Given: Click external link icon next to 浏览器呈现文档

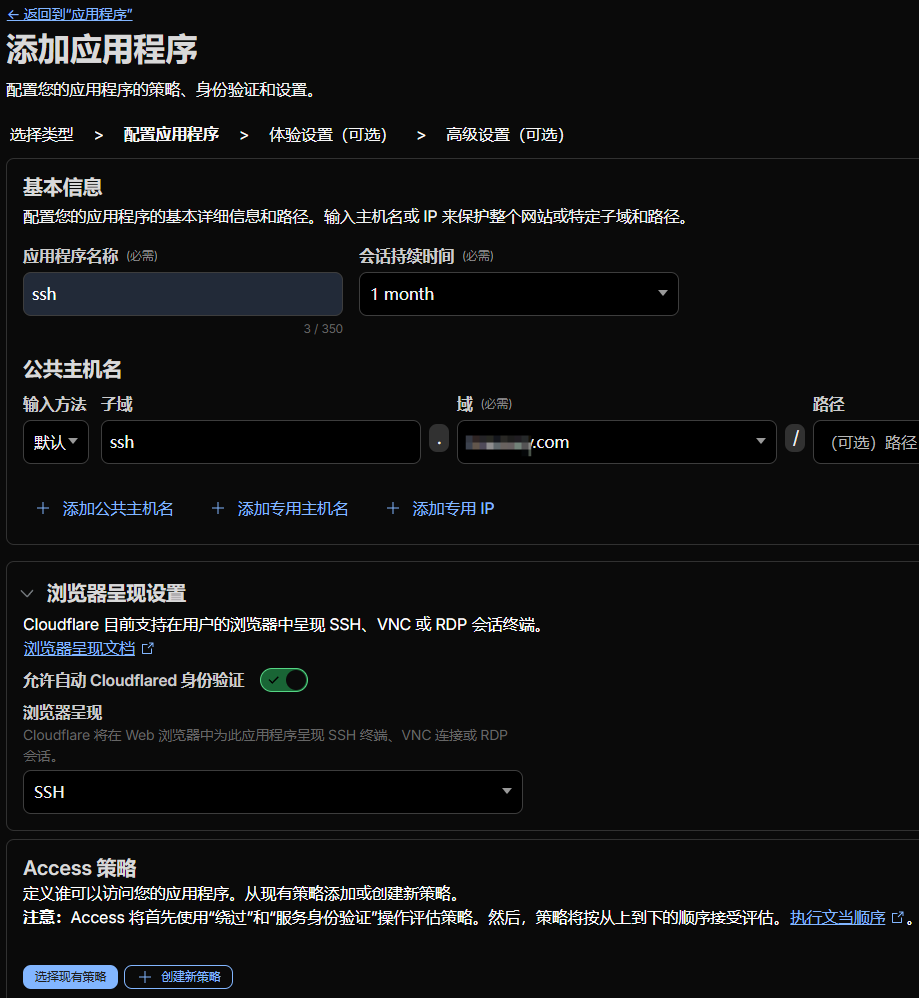Looking at the screenshot, I should (x=148, y=648).
